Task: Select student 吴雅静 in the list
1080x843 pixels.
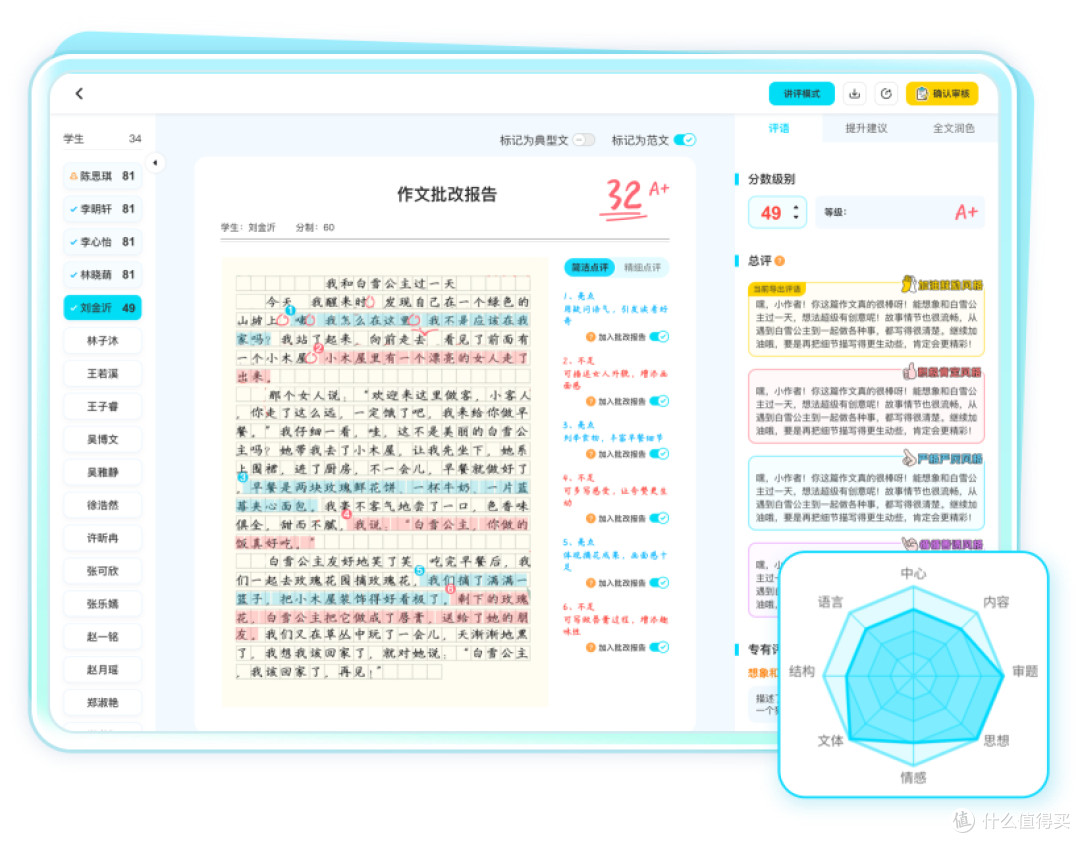Action: [x=103, y=472]
